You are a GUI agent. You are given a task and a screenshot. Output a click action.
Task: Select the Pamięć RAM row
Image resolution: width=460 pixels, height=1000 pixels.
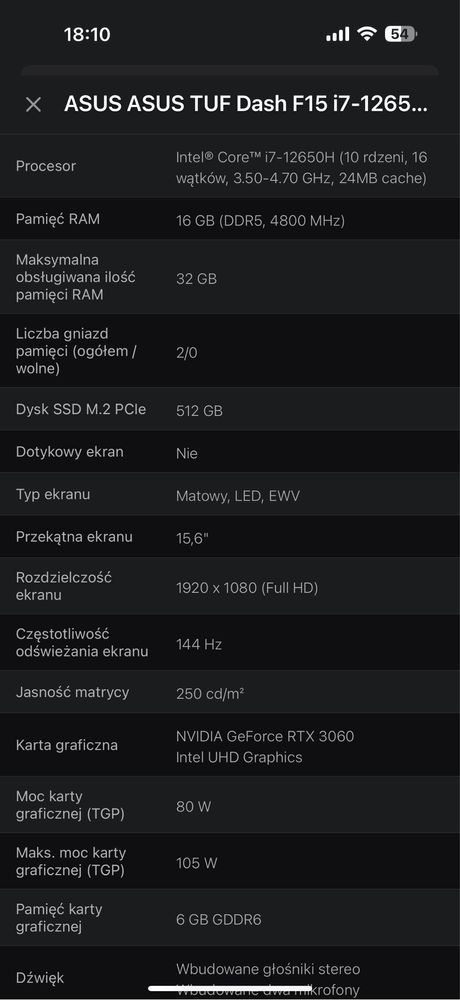click(230, 219)
